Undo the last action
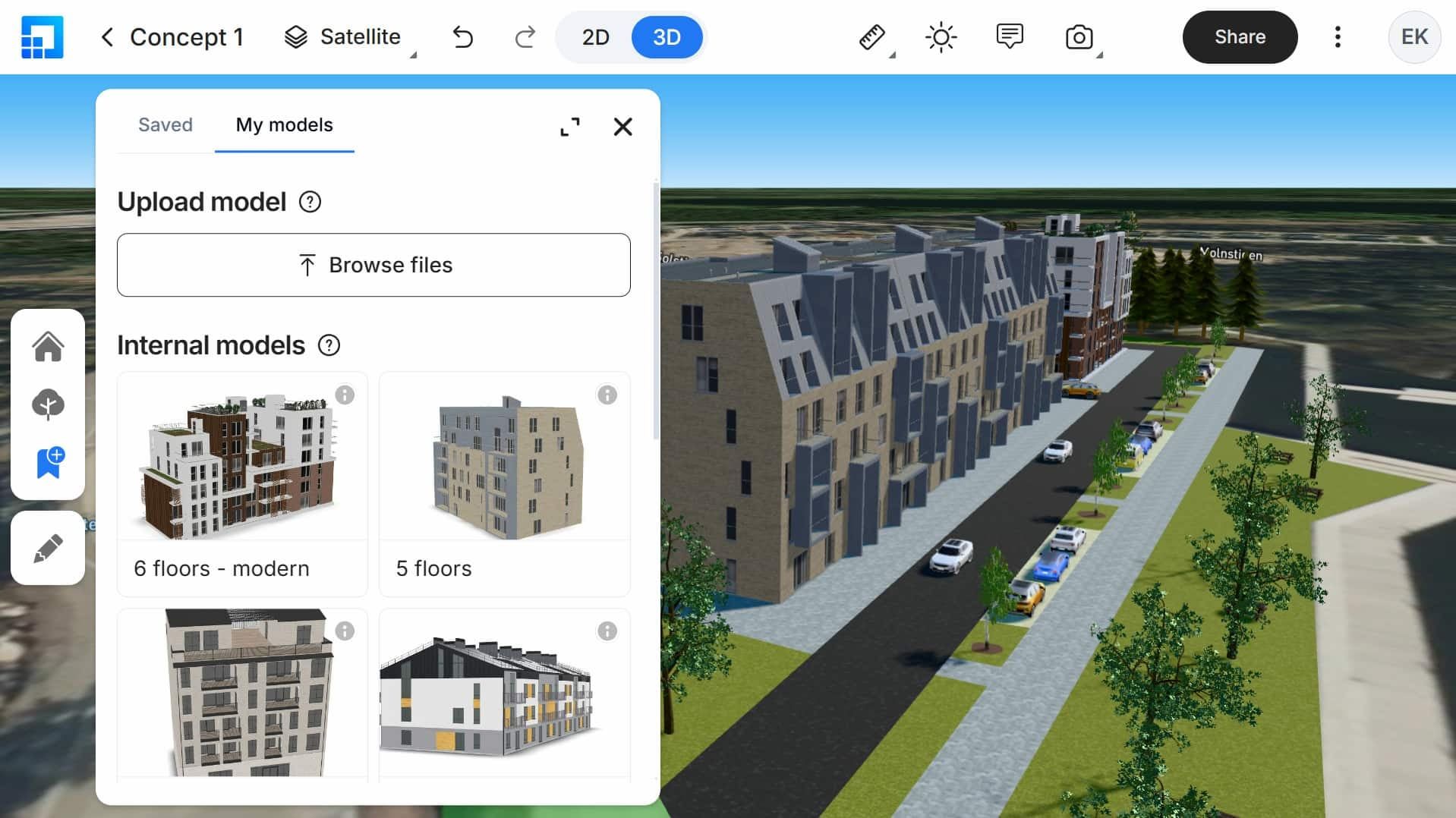This screenshot has height=818, width=1456. pos(462,36)
